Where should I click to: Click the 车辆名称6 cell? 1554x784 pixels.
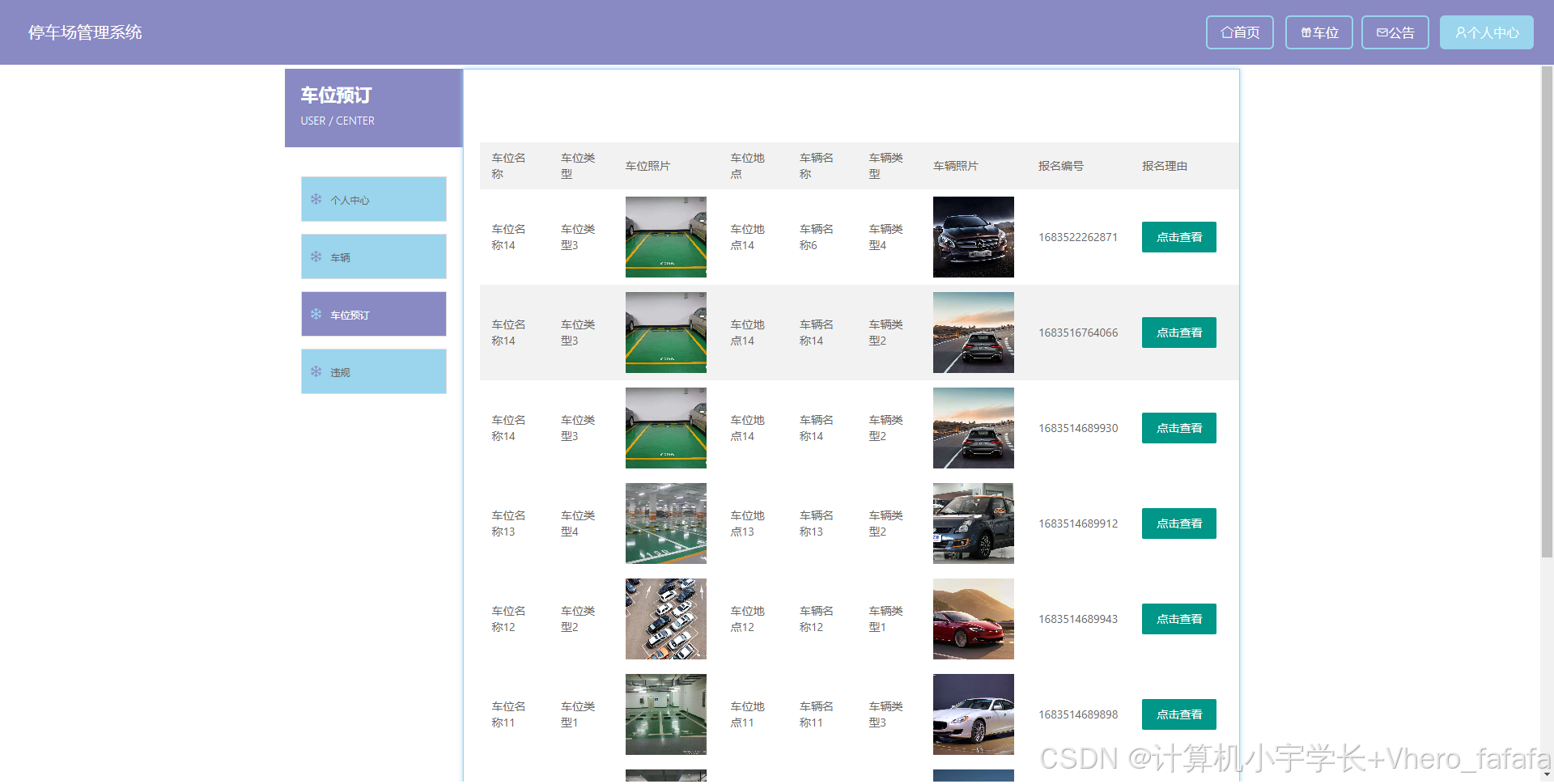pos(817,237)
